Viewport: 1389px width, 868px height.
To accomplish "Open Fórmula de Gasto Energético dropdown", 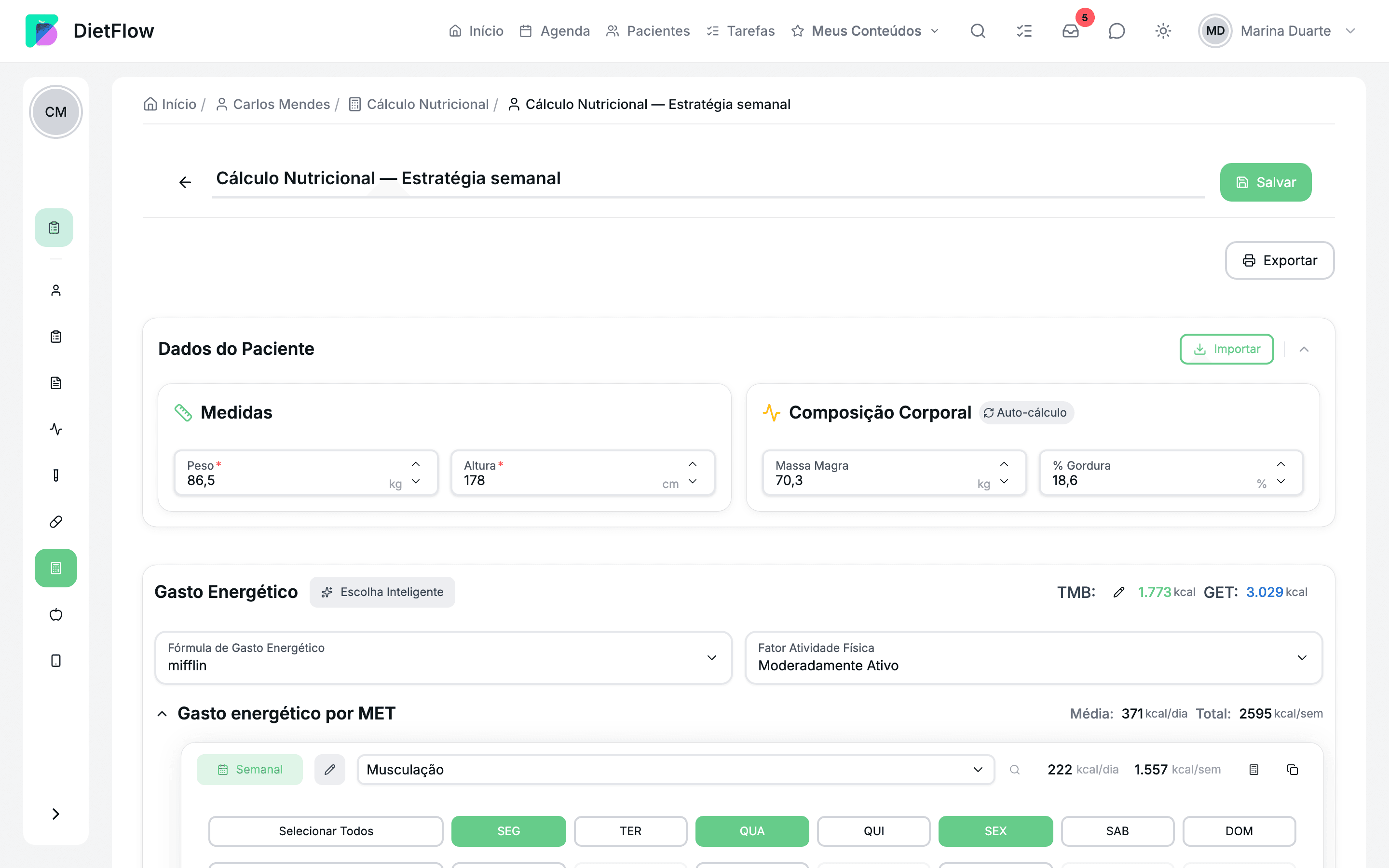I will point(444,657).
